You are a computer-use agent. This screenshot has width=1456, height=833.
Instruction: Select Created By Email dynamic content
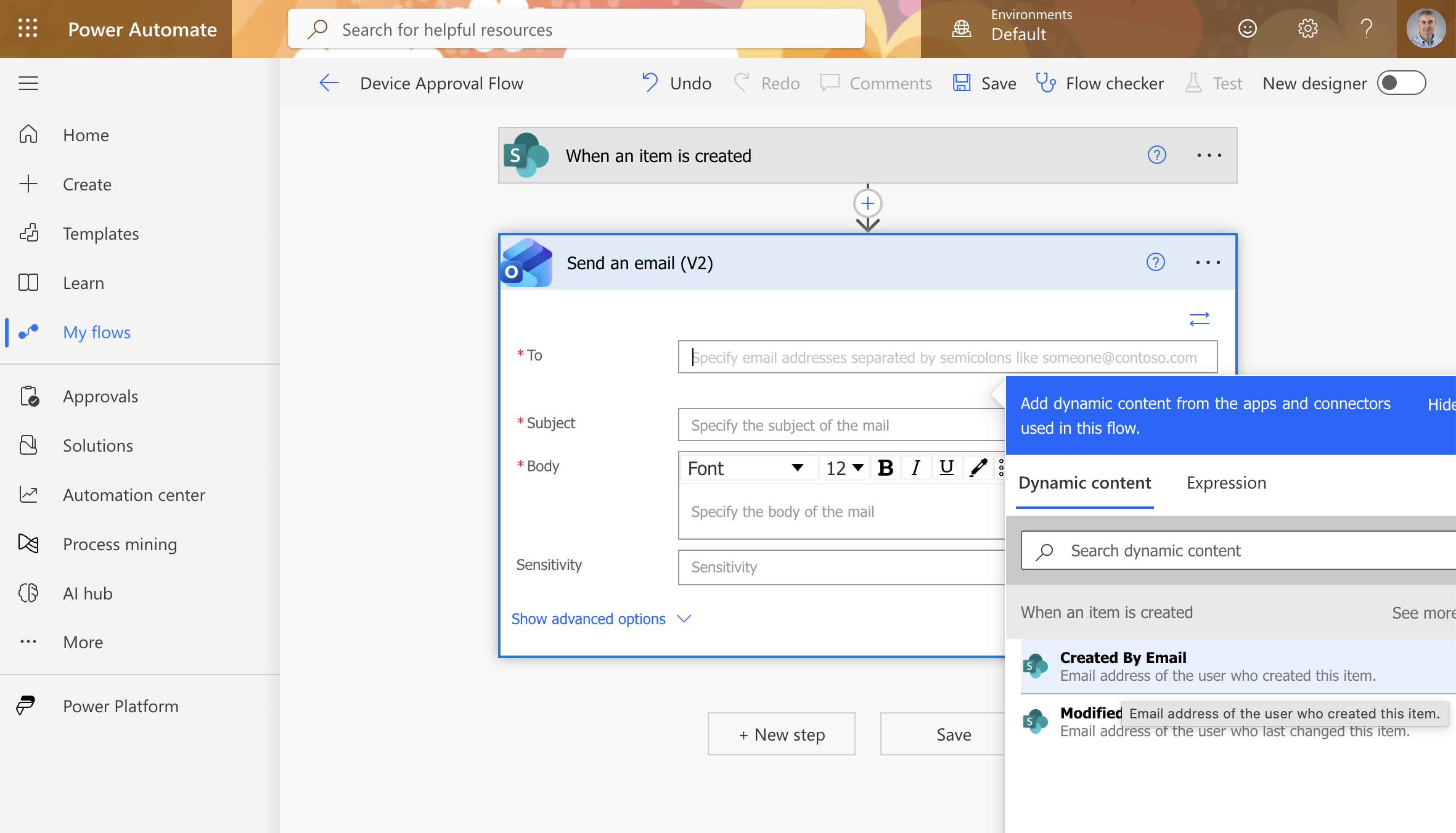click(1238, 666)
